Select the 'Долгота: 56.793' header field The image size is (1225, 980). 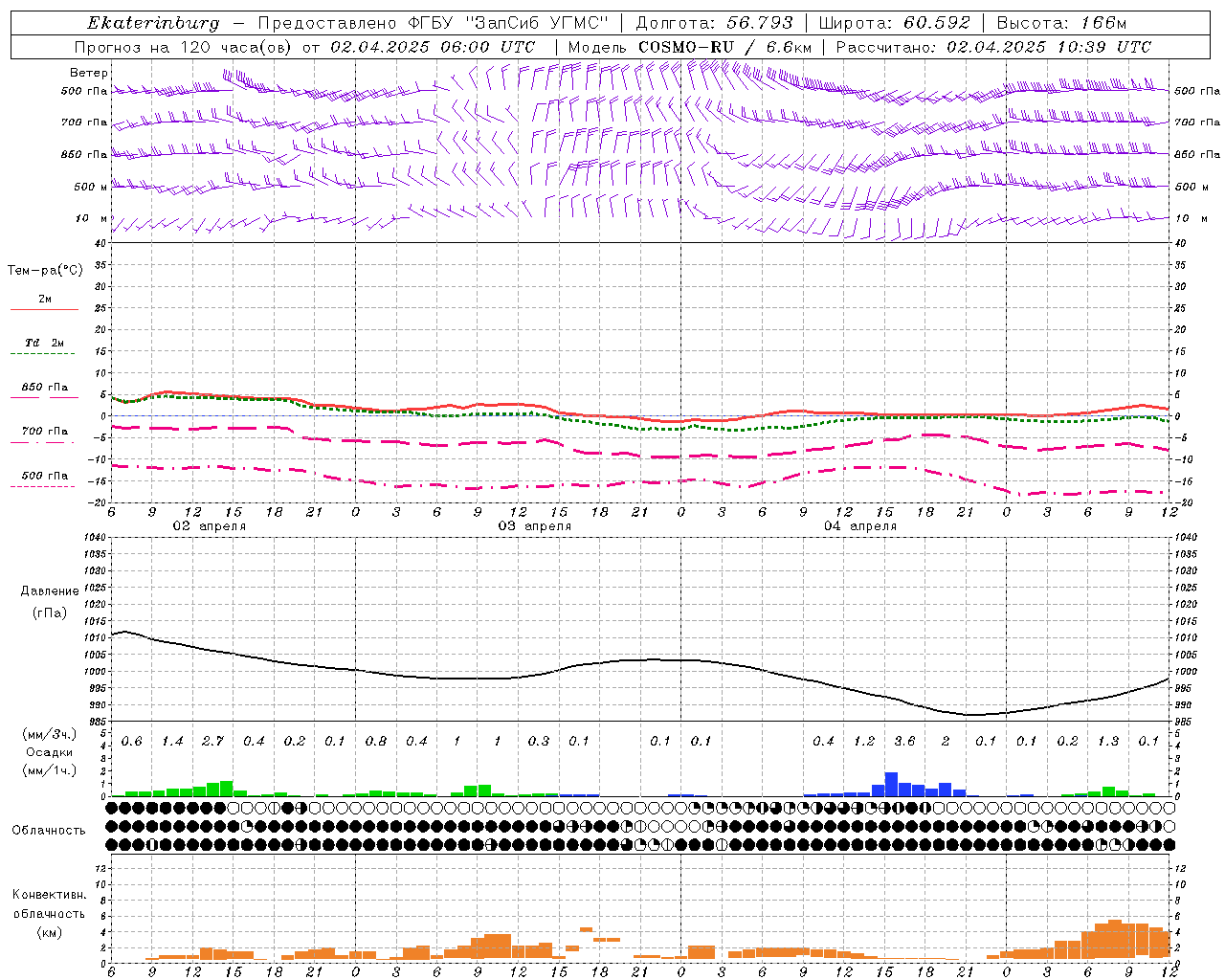[714, 23]
